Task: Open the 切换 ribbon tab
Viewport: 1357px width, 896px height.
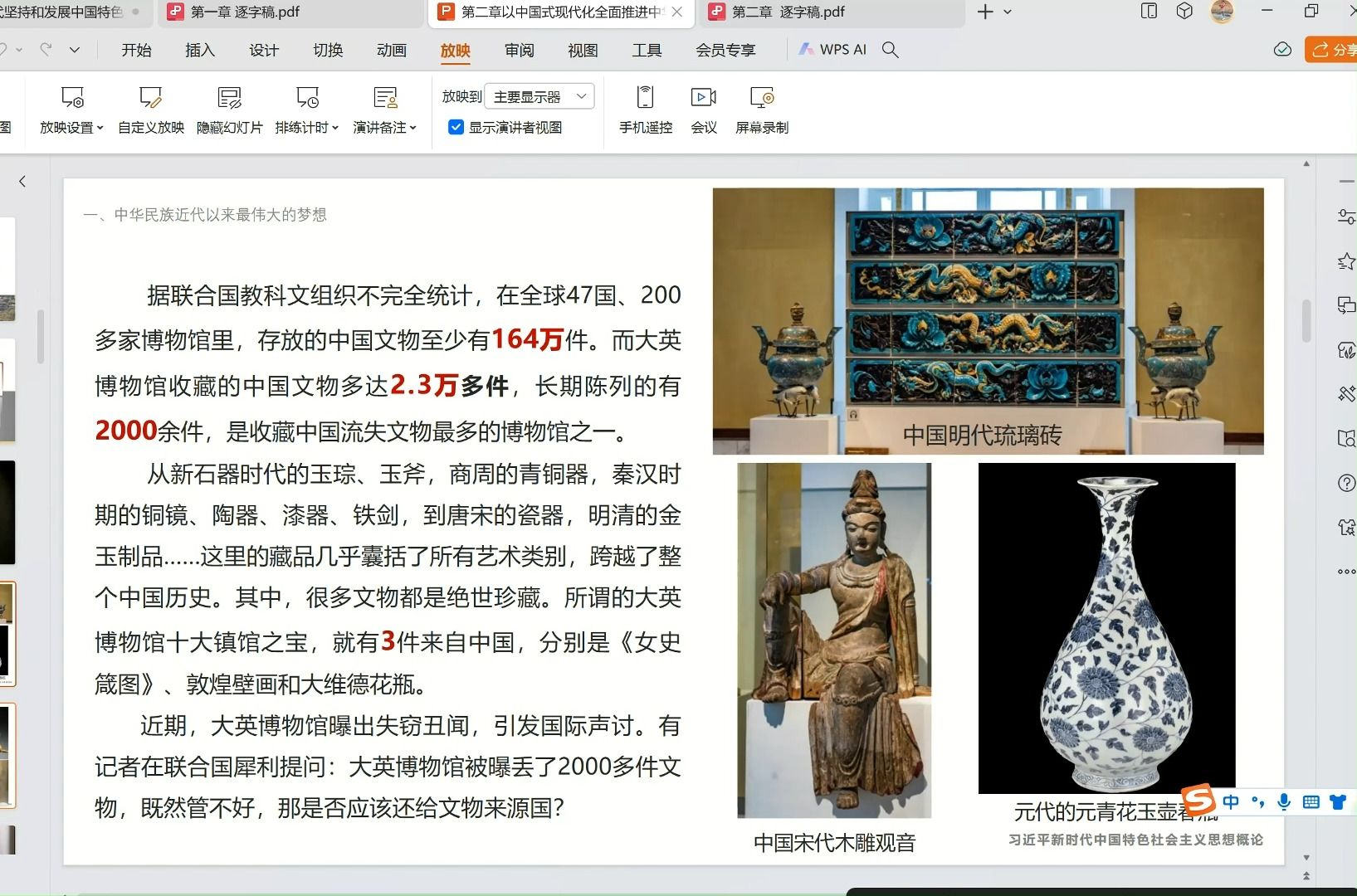Action: click(328, 50)
